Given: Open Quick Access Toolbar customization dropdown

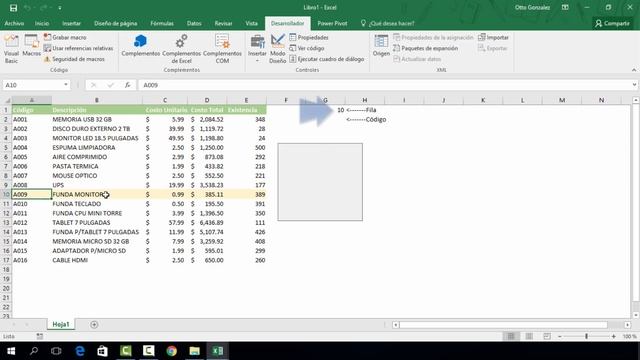Looking at the screenshot, I should 60,8.
